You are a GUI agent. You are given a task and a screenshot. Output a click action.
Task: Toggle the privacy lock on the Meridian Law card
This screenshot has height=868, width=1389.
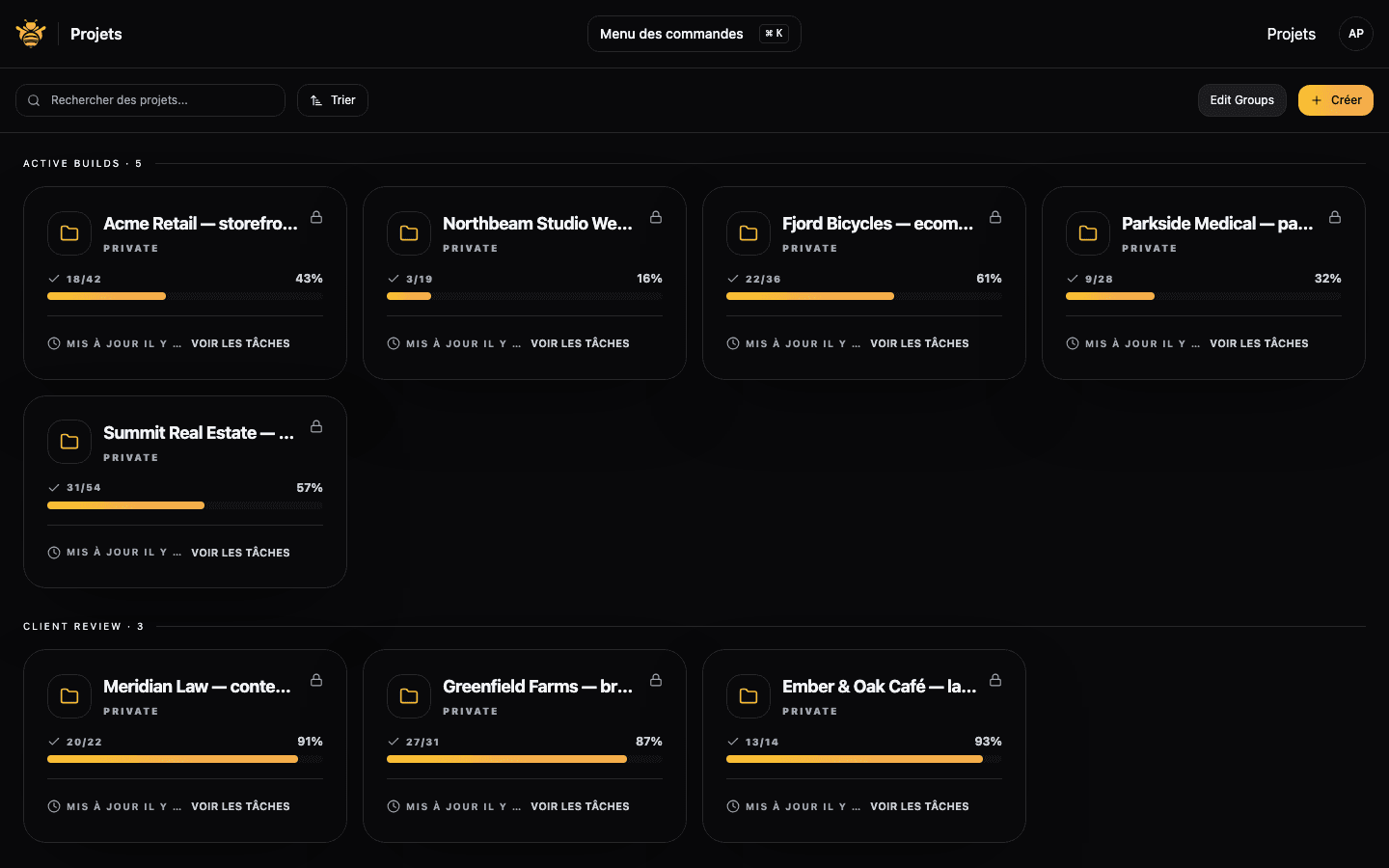pos(316,680)
